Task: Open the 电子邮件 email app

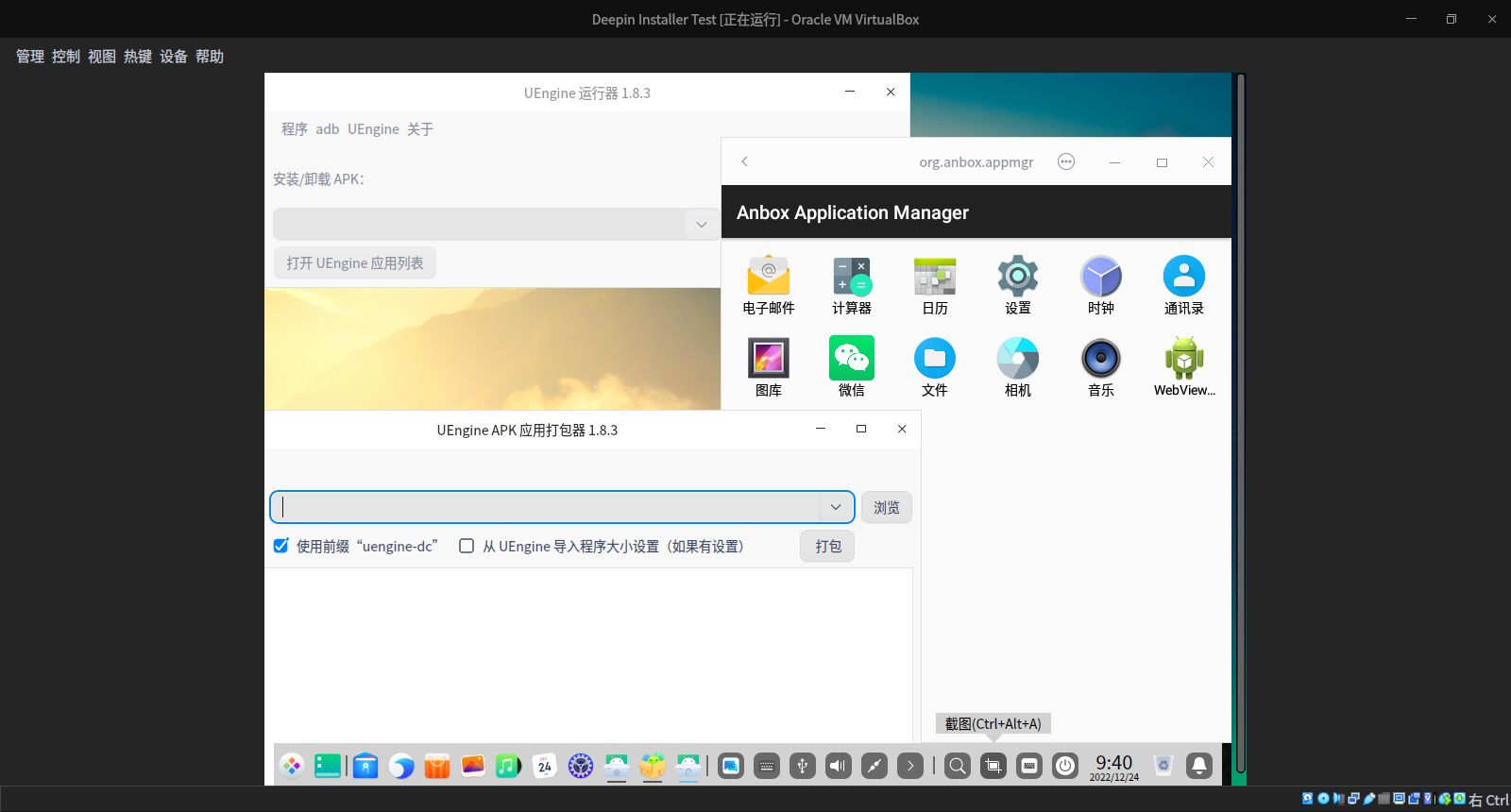Action: (769, 285)
